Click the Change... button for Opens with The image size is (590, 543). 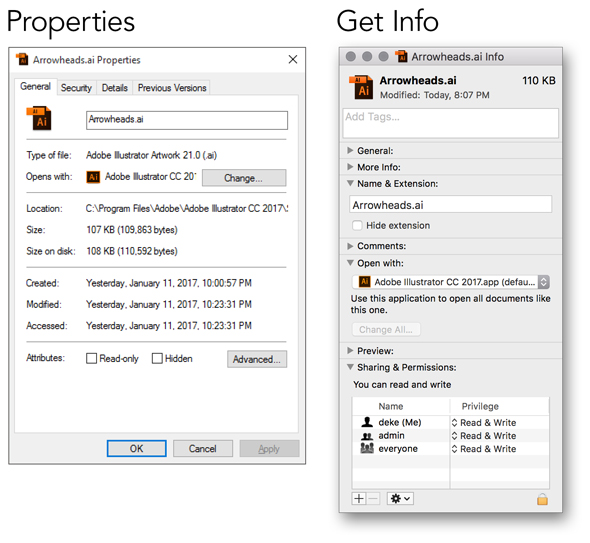[x=244, y=178]
